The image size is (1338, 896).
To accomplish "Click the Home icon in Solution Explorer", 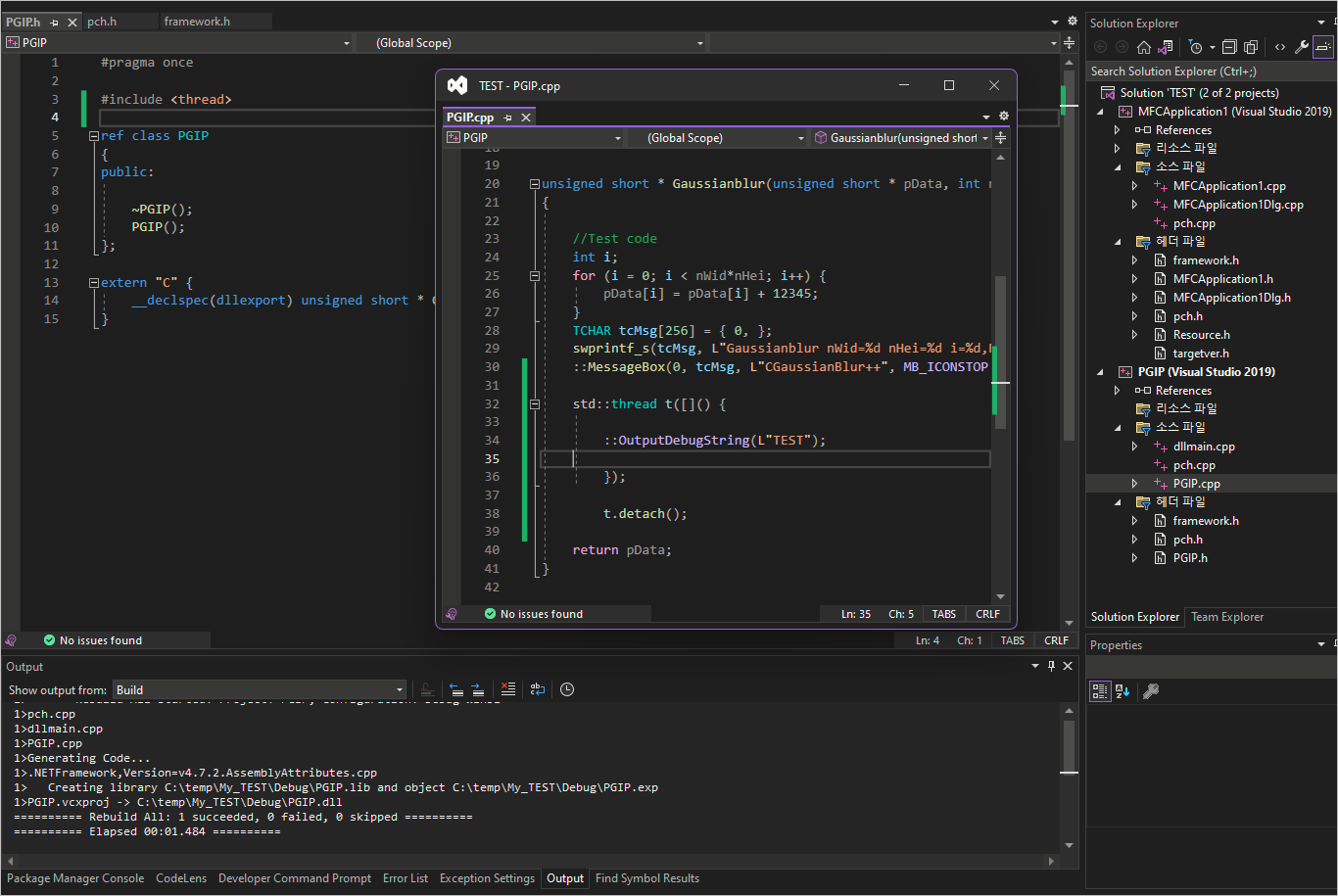I will point(1143,47).
